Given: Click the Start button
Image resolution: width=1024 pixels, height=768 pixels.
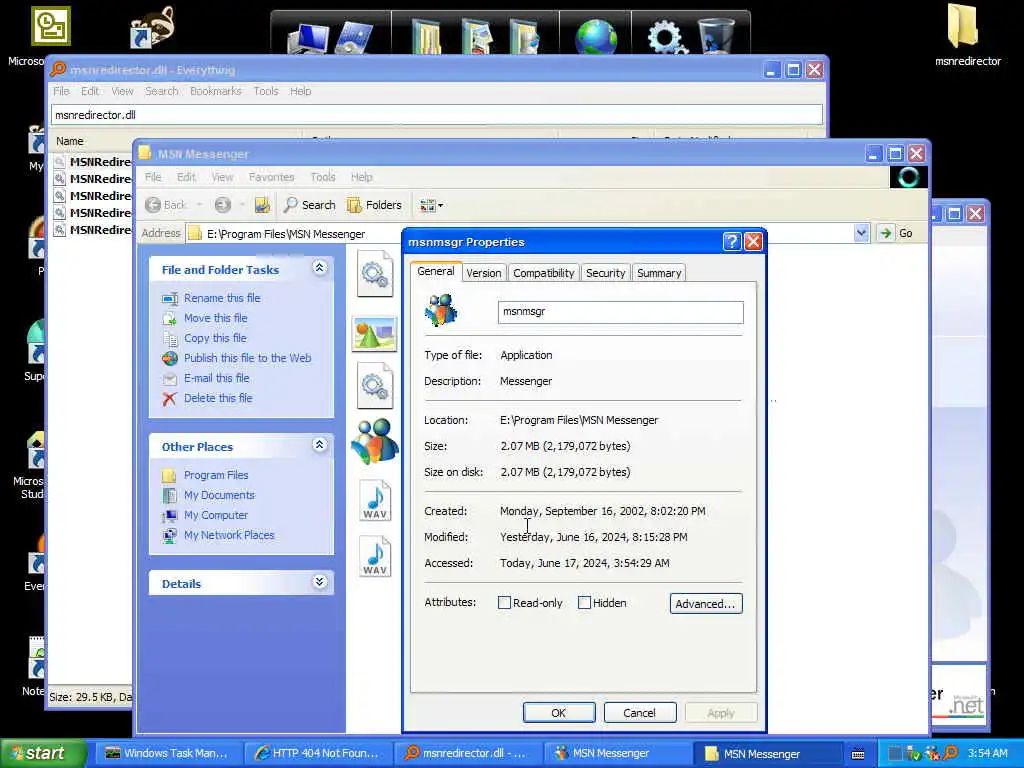Looking at the screenshot, I should [43, 753].
